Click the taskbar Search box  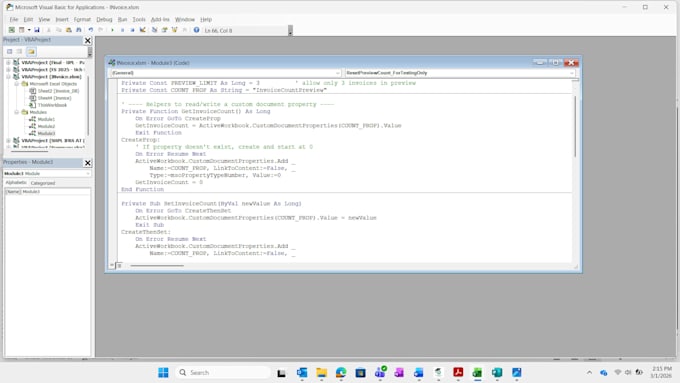pyautogui.click(x=222, y=373)
